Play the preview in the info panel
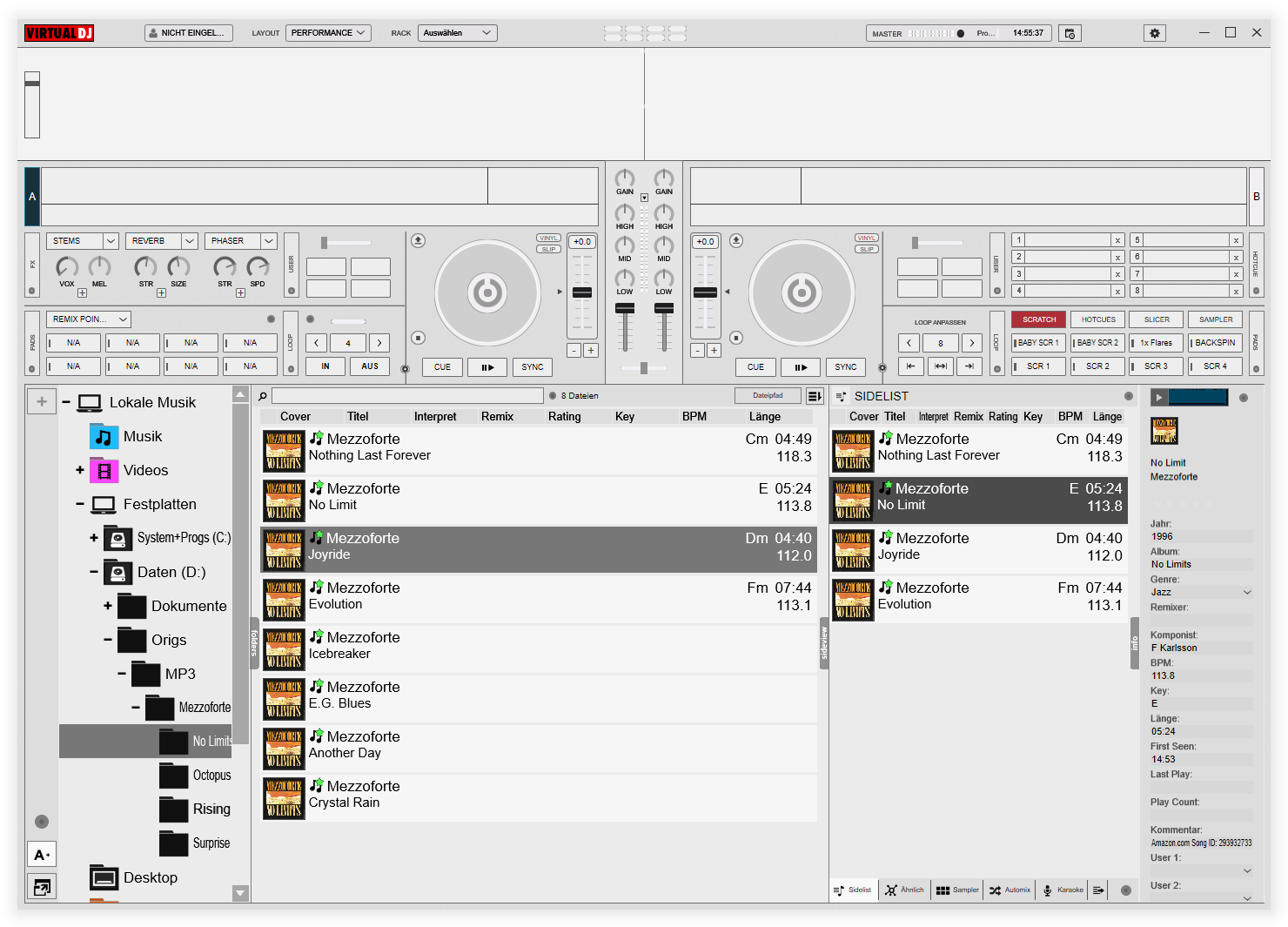Viewport: 1288px width, 927px height. pos(1158,398)
